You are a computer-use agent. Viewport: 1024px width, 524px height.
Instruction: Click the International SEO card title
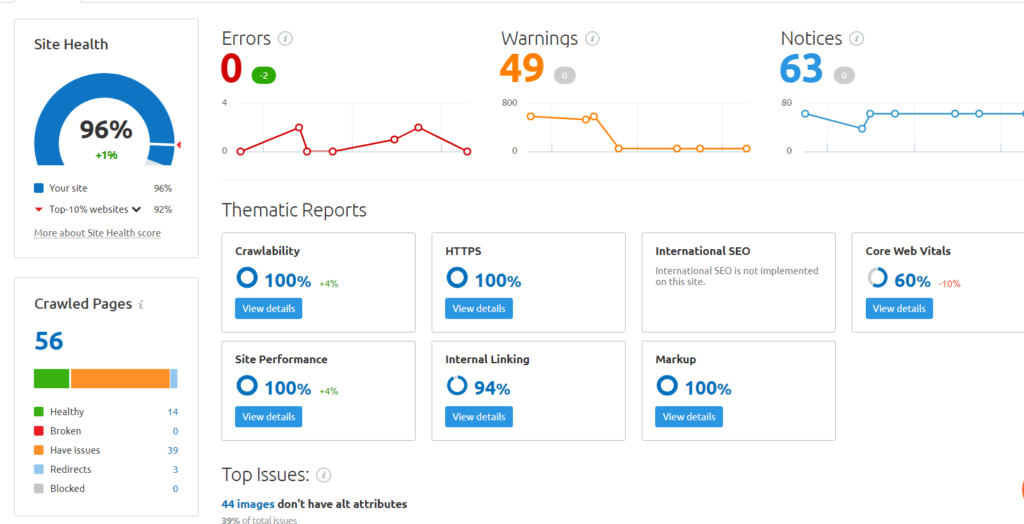coord(703,251)
